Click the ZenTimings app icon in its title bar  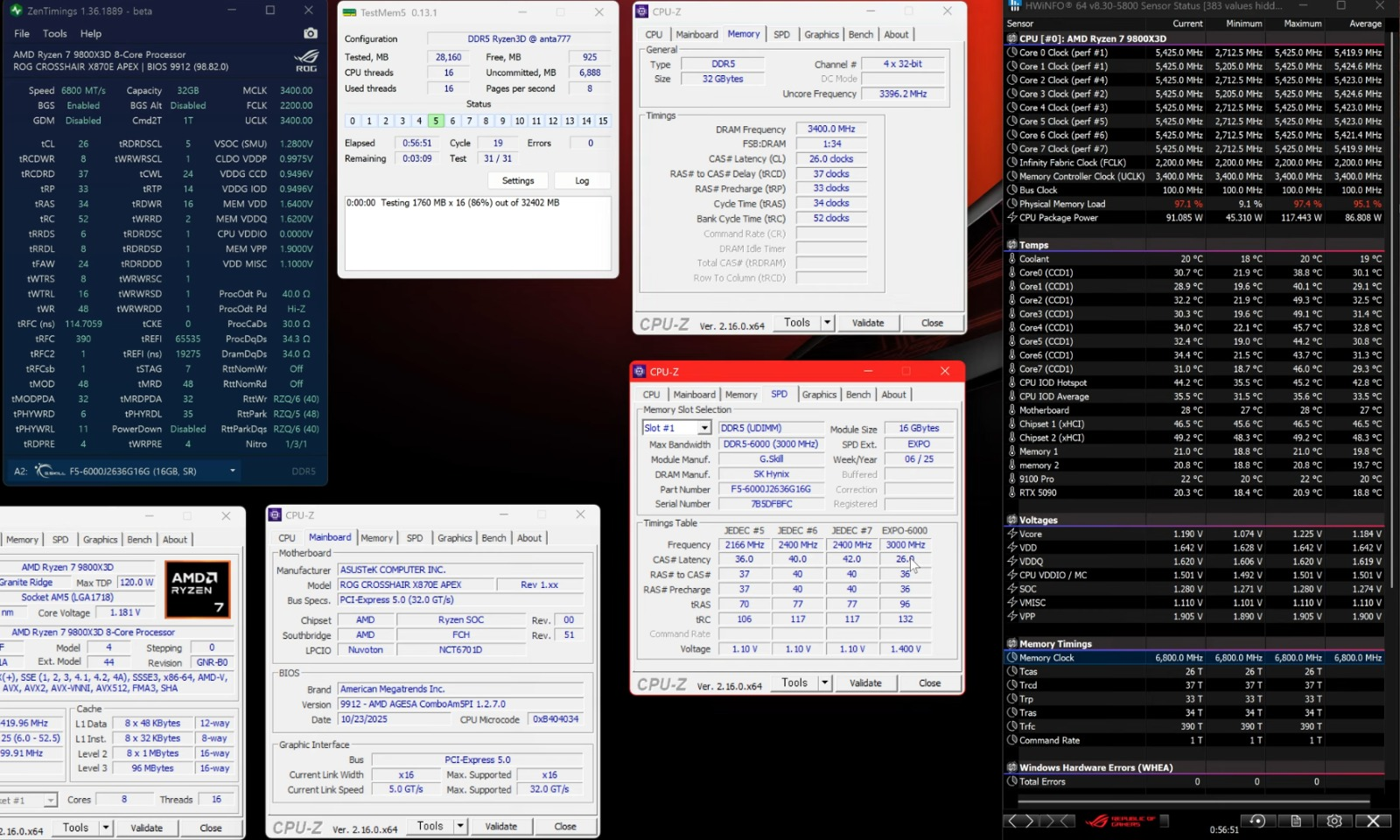(x=15, y=11)
